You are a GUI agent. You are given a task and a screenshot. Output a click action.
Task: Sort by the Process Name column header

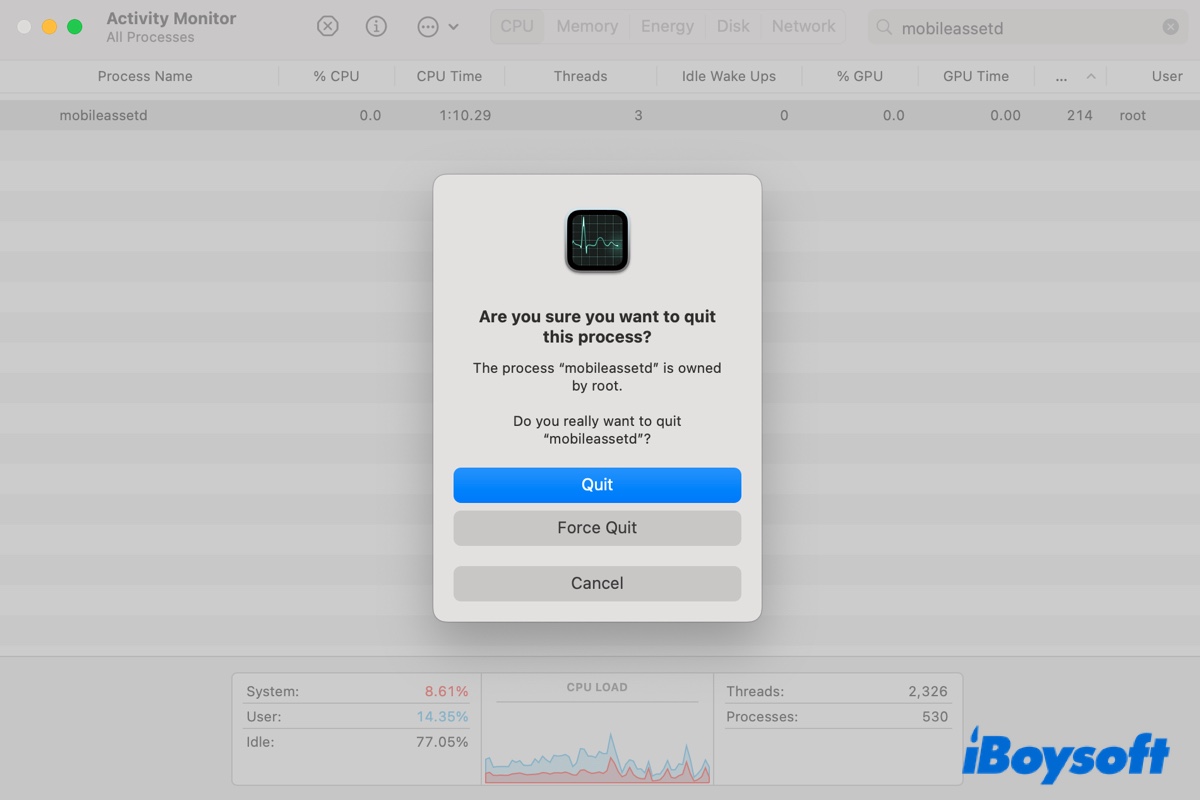[145, 76]
